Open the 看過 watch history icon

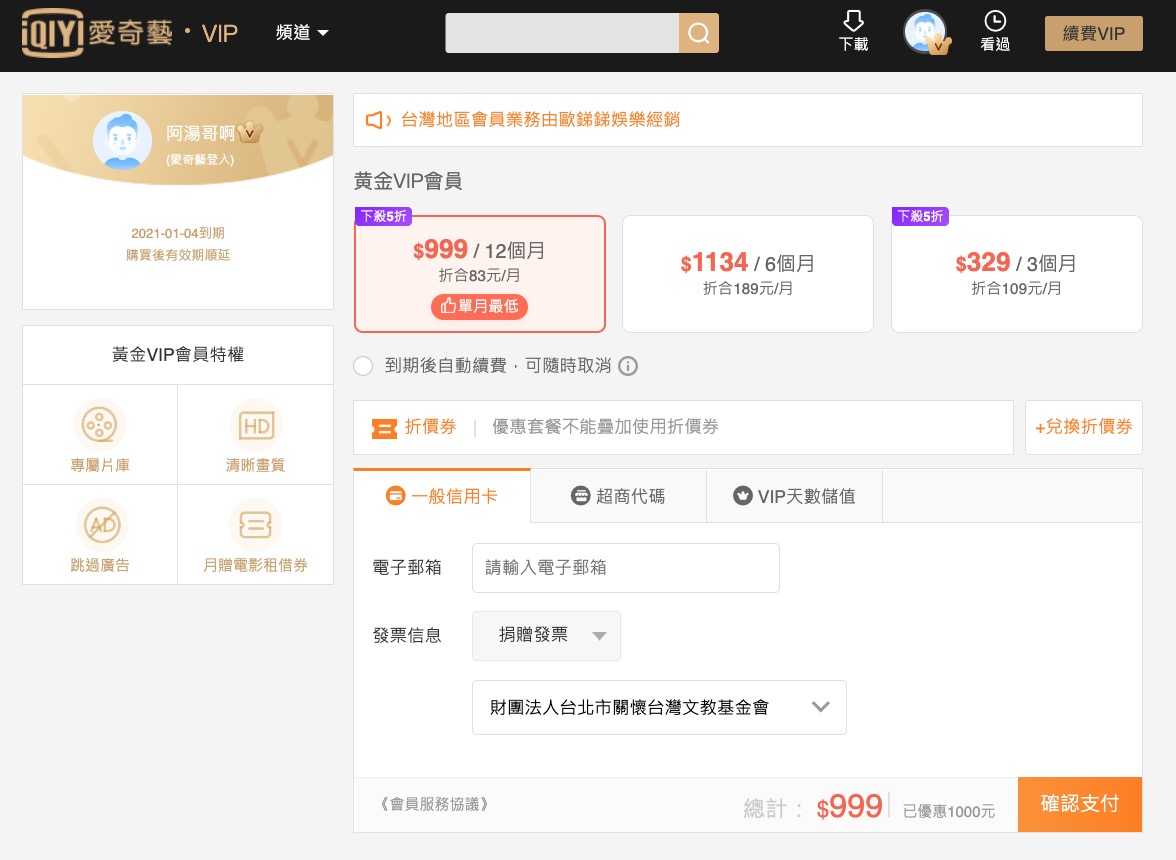(x=994, y=31)
